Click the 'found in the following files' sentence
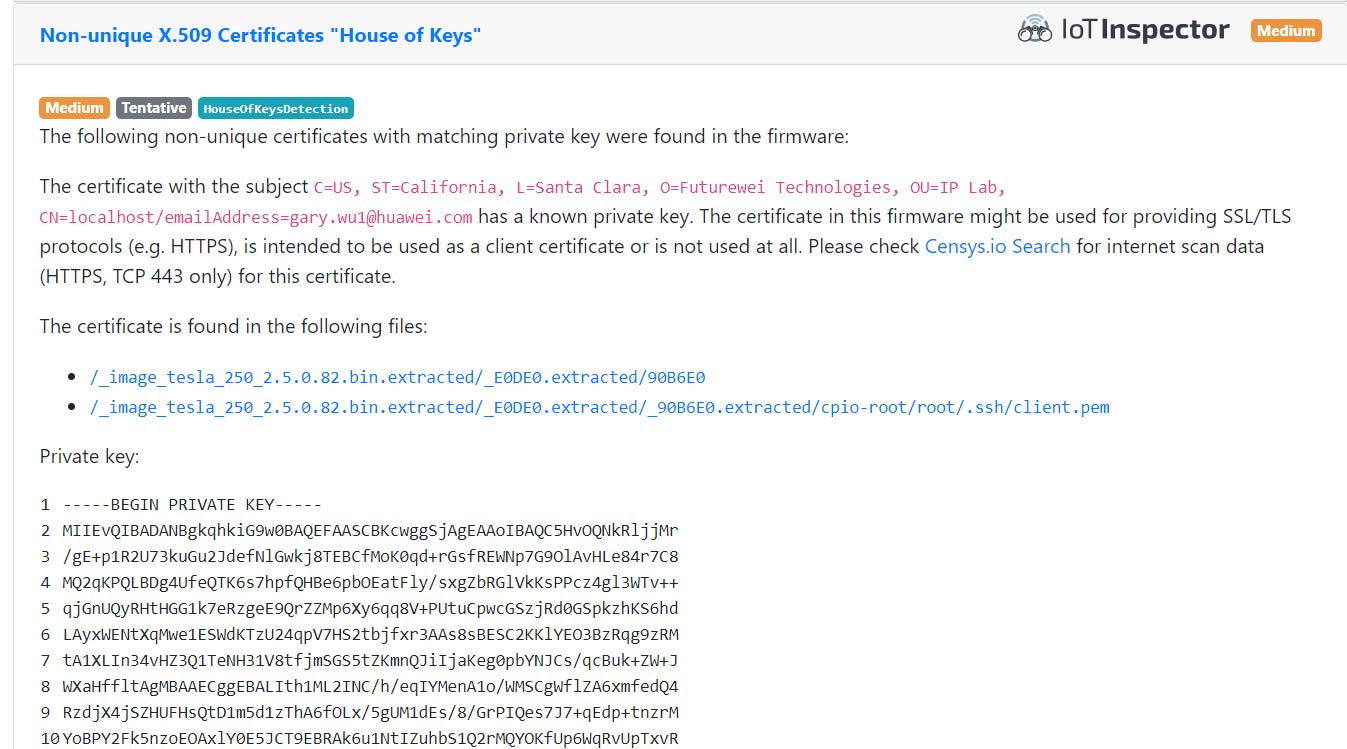The image size is (1347, 749). point(234,326)
